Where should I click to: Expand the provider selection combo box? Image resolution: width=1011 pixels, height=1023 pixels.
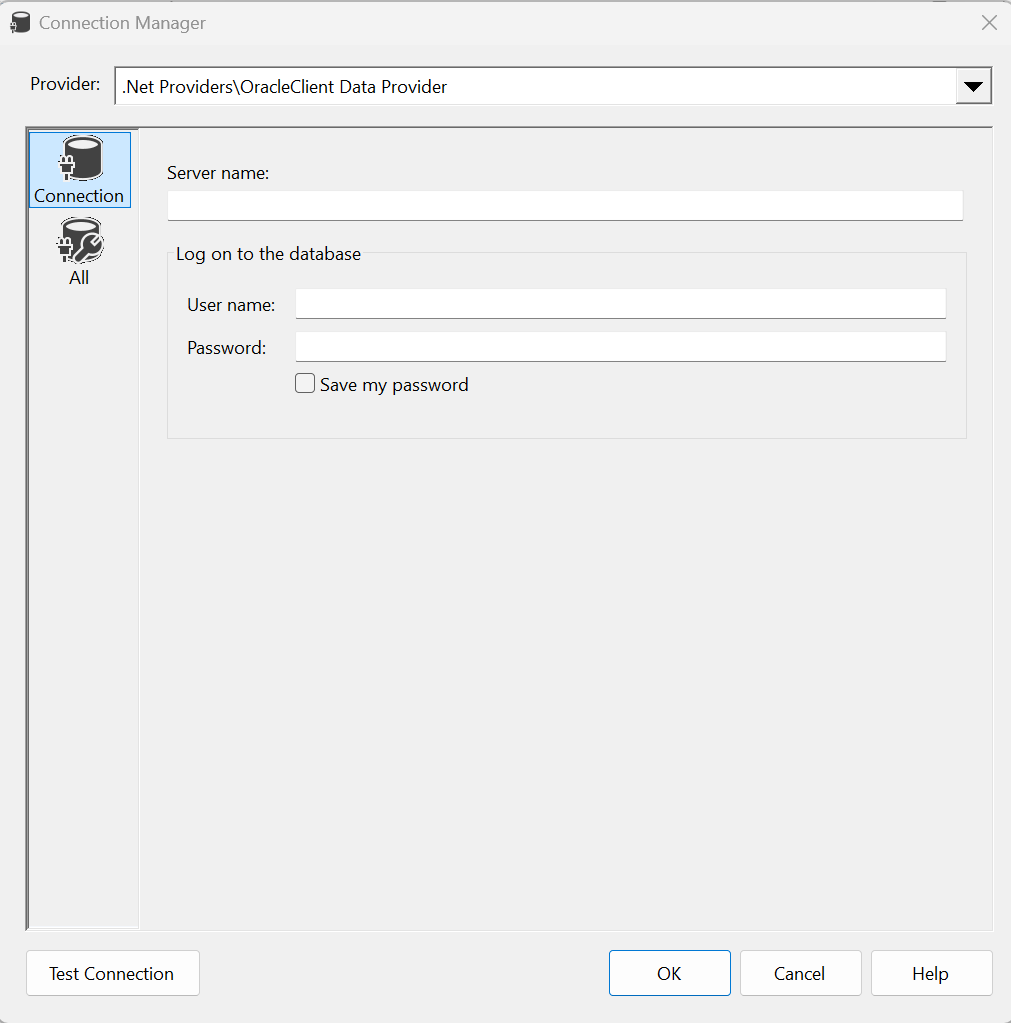pos(972,86)
